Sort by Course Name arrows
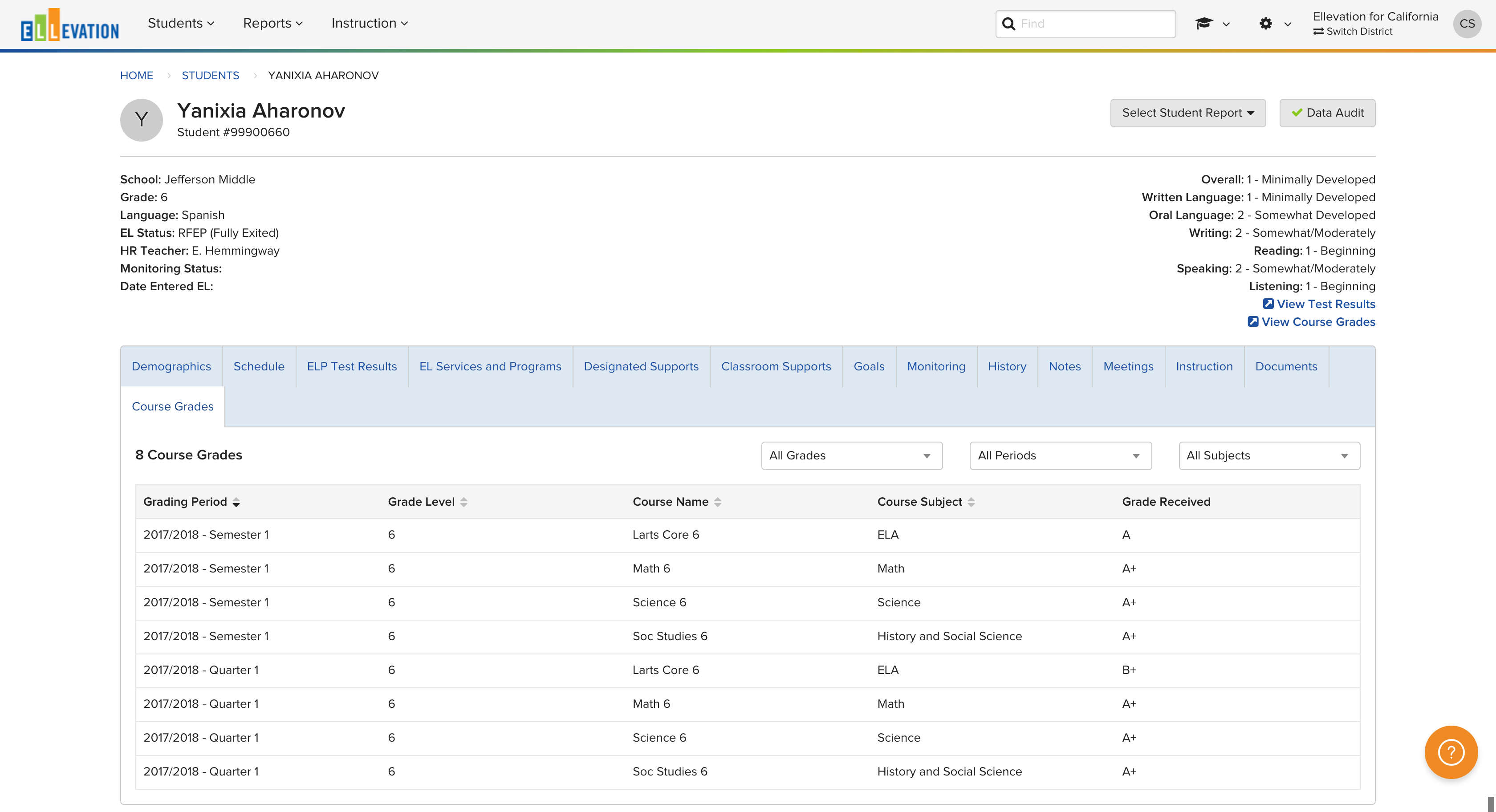Screen dimensions: 1496x812 coord(718,503)
